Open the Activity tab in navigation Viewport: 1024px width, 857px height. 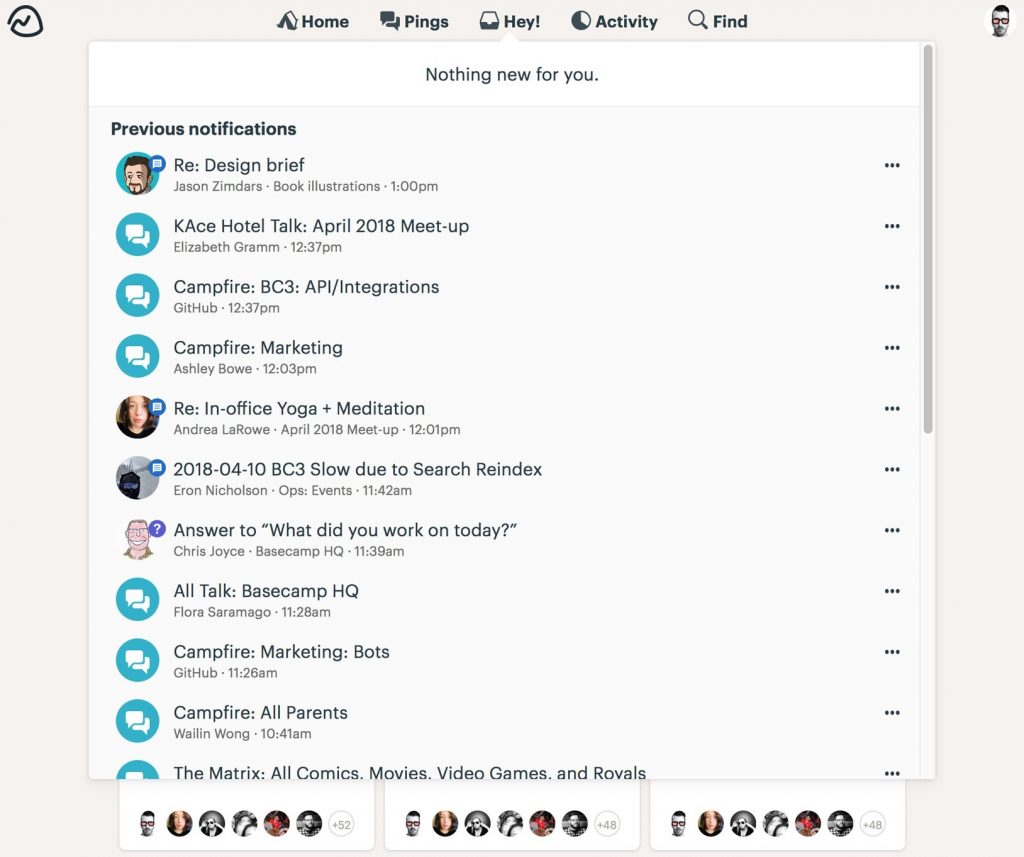pyautogui.click(x=615, y=21)
